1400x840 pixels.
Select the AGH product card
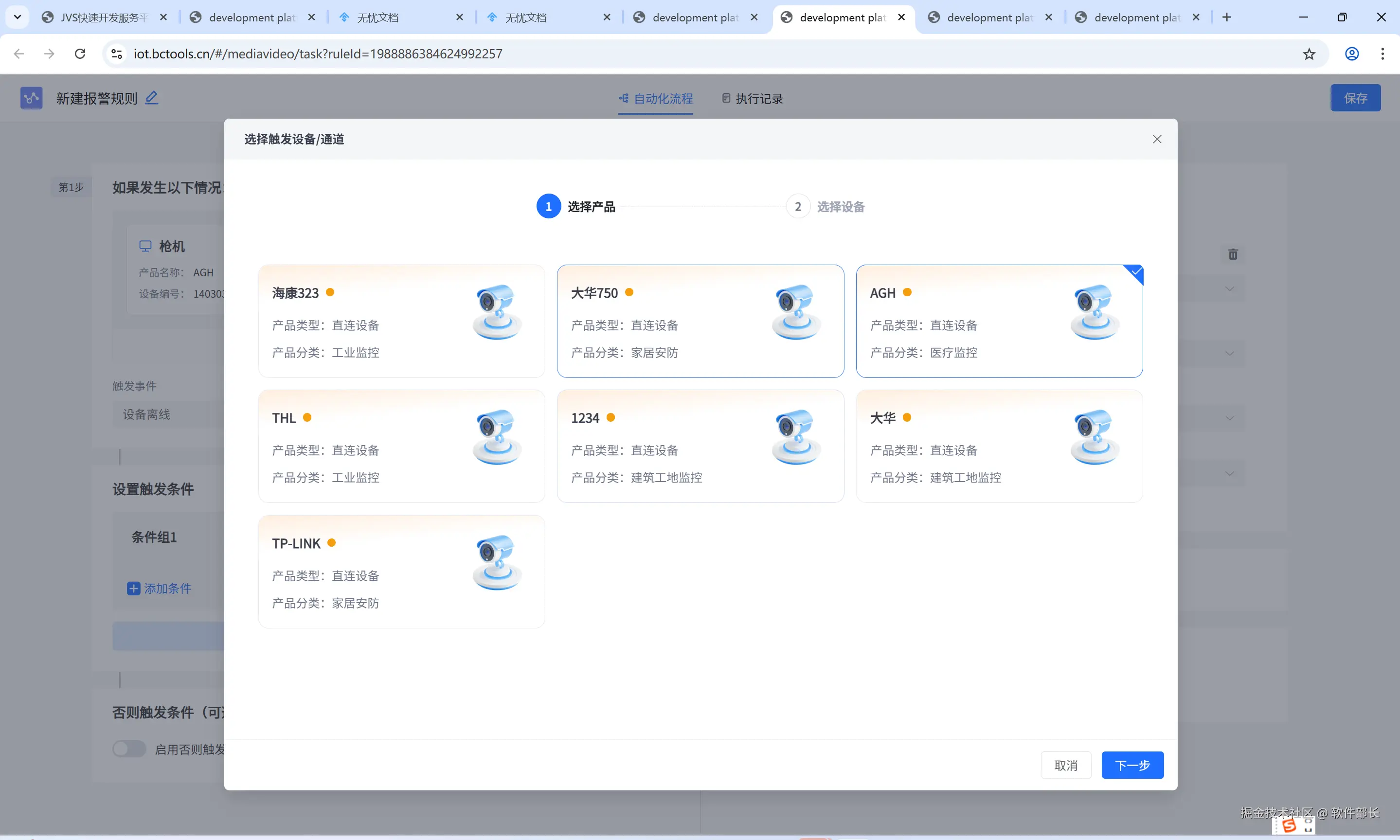click(999, 321)
